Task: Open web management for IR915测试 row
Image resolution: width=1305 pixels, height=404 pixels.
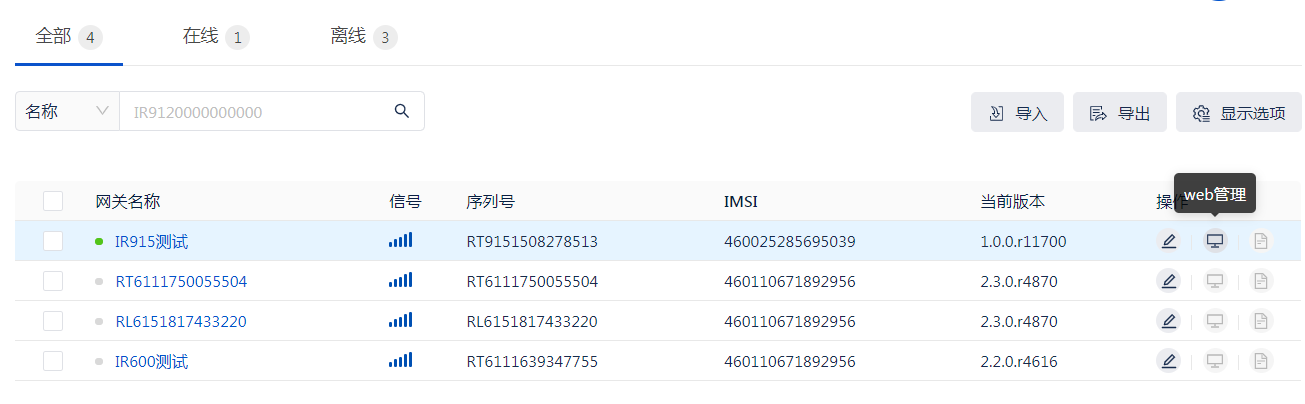Action: [1215, 241]
